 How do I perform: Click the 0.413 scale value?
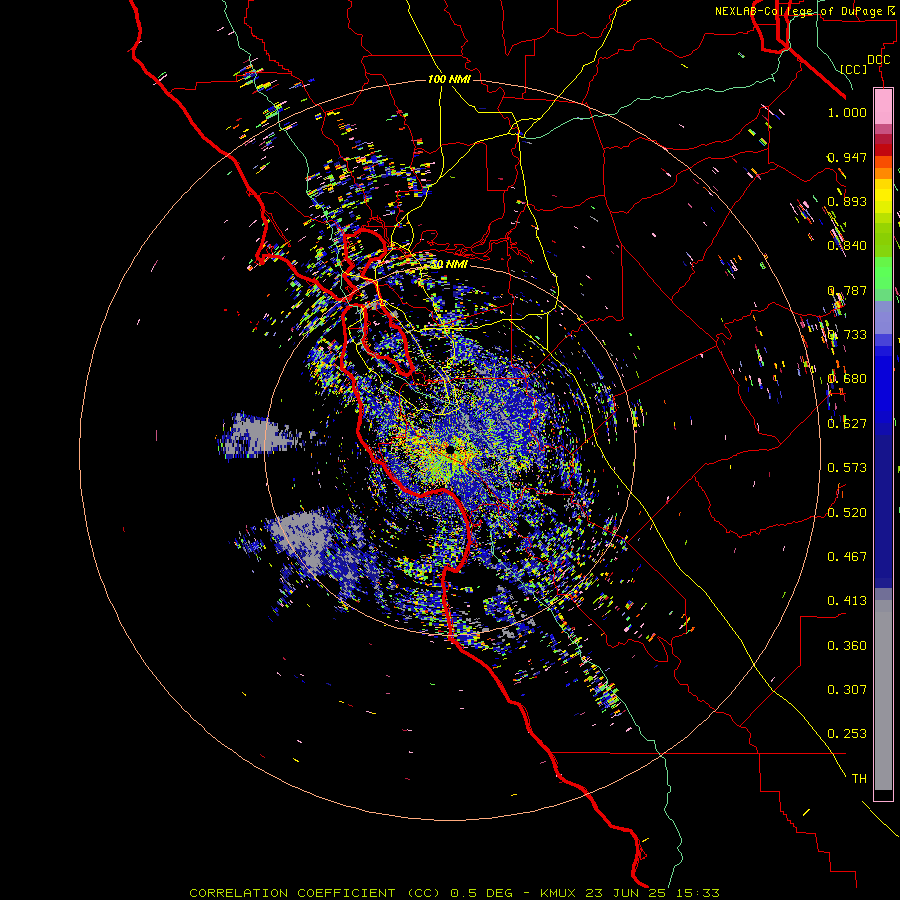pos(847,601)
